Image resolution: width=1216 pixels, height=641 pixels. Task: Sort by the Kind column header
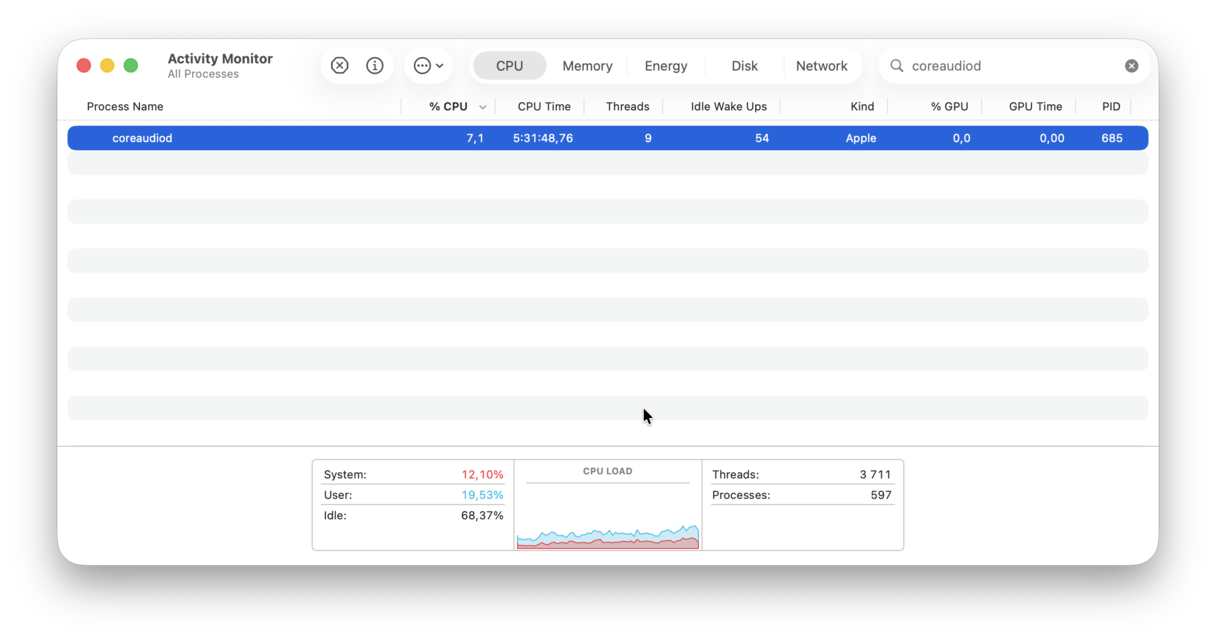(862, 107)
